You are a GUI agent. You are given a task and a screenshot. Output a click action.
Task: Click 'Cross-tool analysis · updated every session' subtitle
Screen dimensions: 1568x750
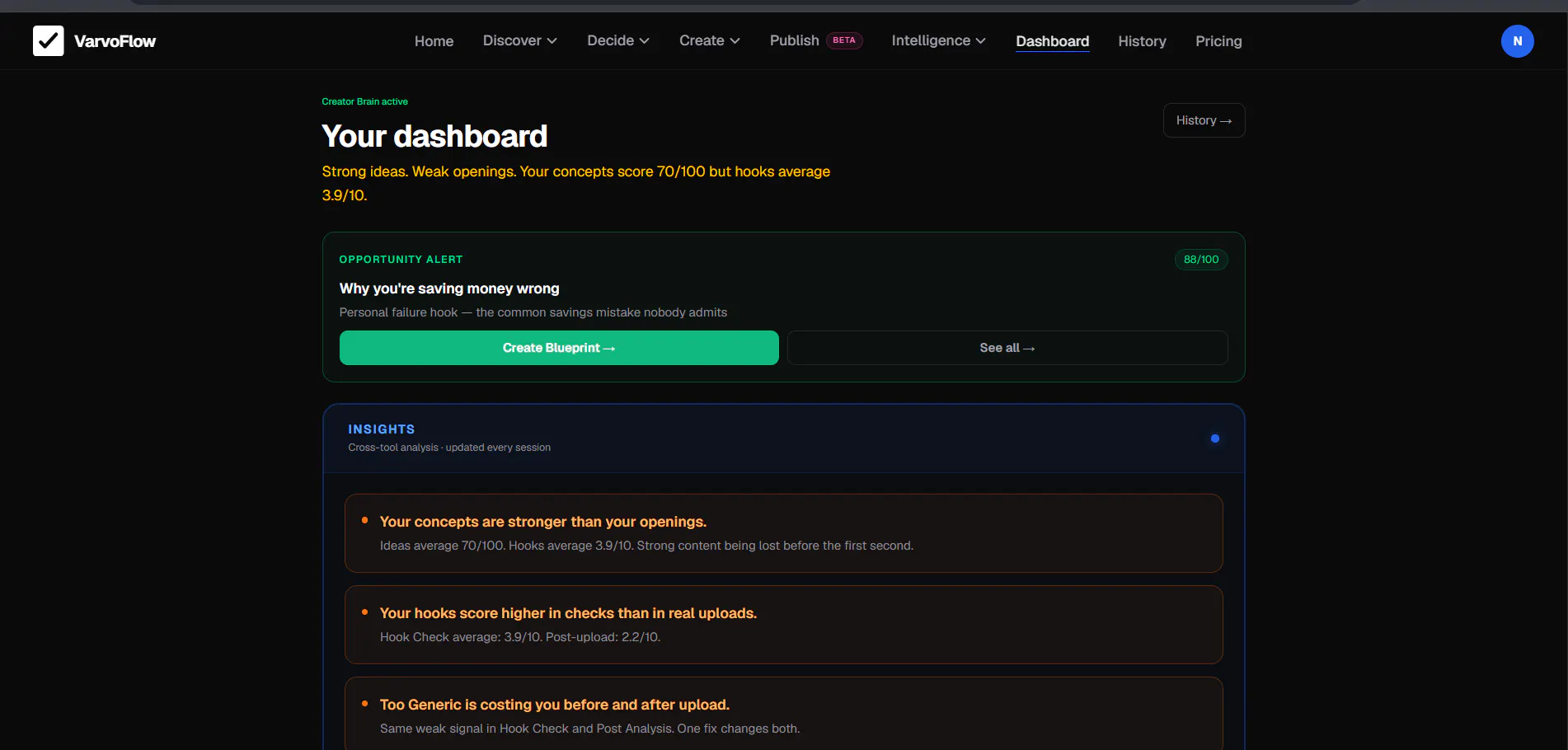(449, 448)
